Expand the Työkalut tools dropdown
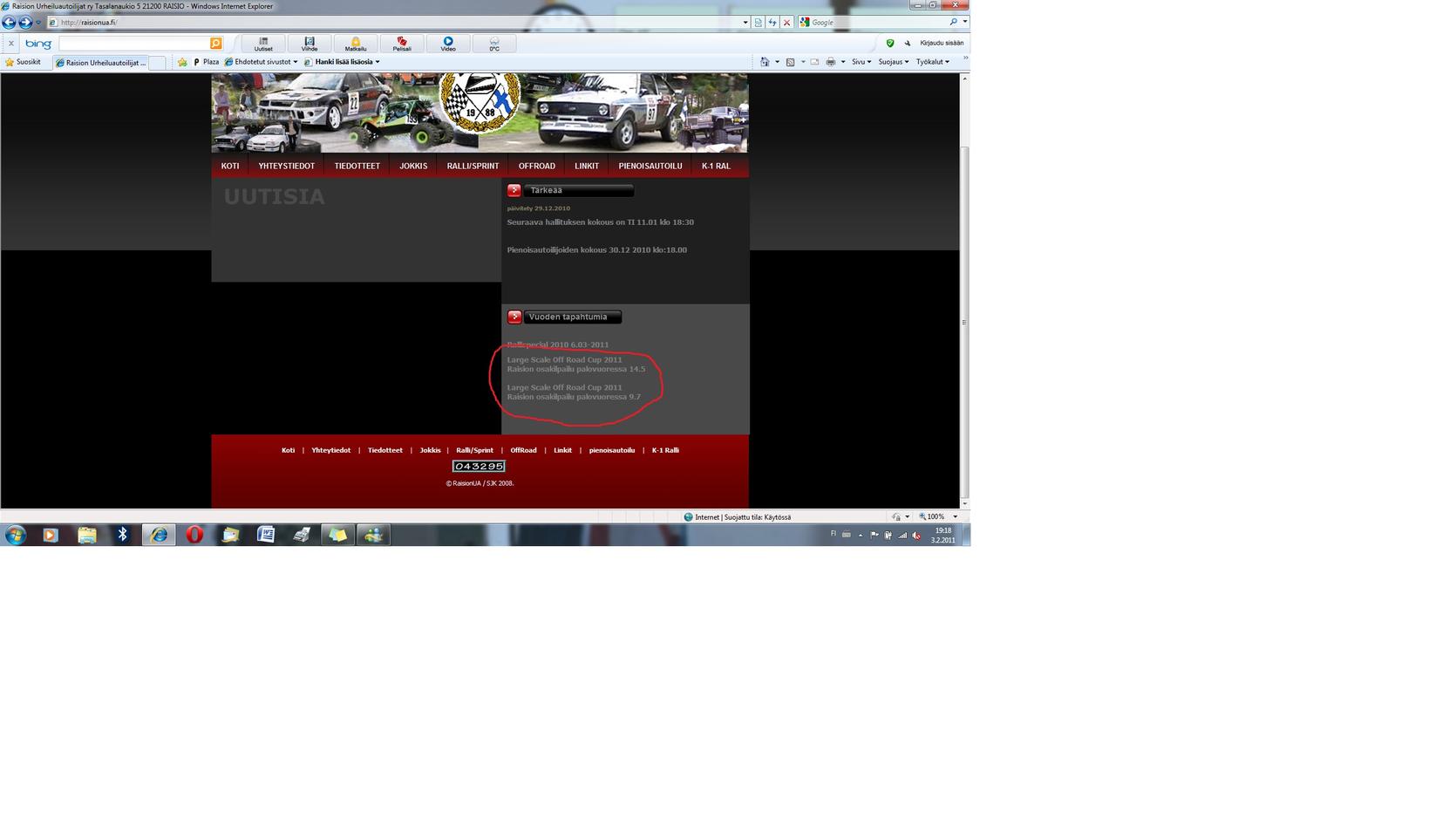This screenshot has width=1456, height=819. pos(932,62)
